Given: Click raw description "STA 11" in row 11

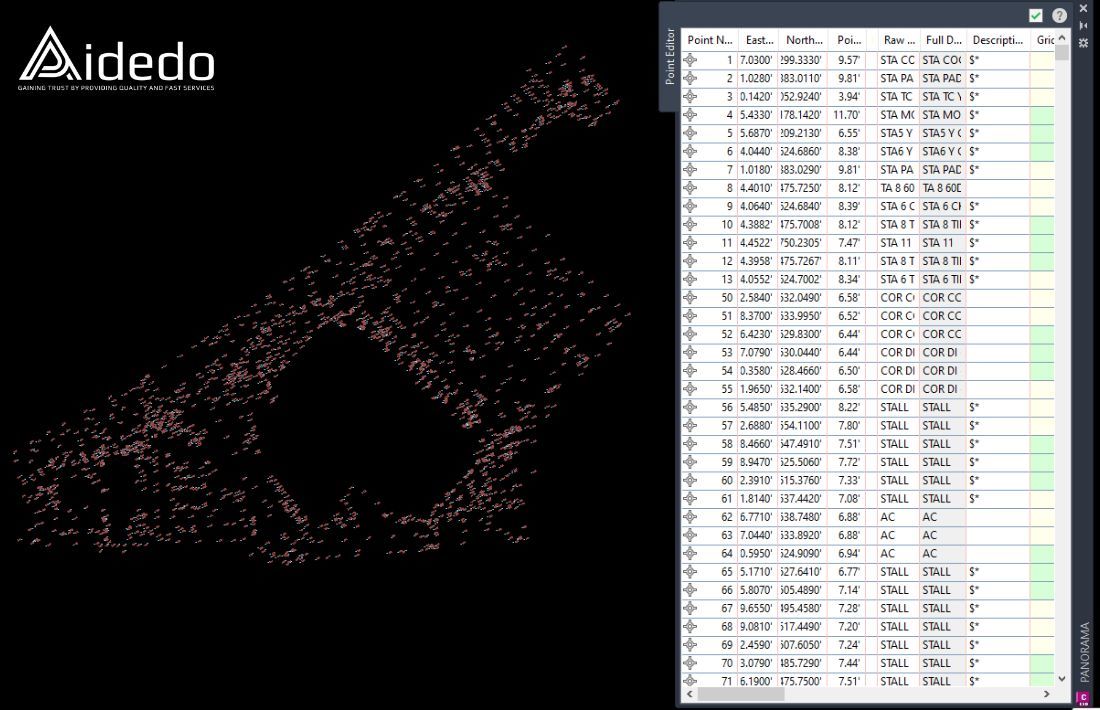Looking at the screenshot, I should tap(899, 243).
